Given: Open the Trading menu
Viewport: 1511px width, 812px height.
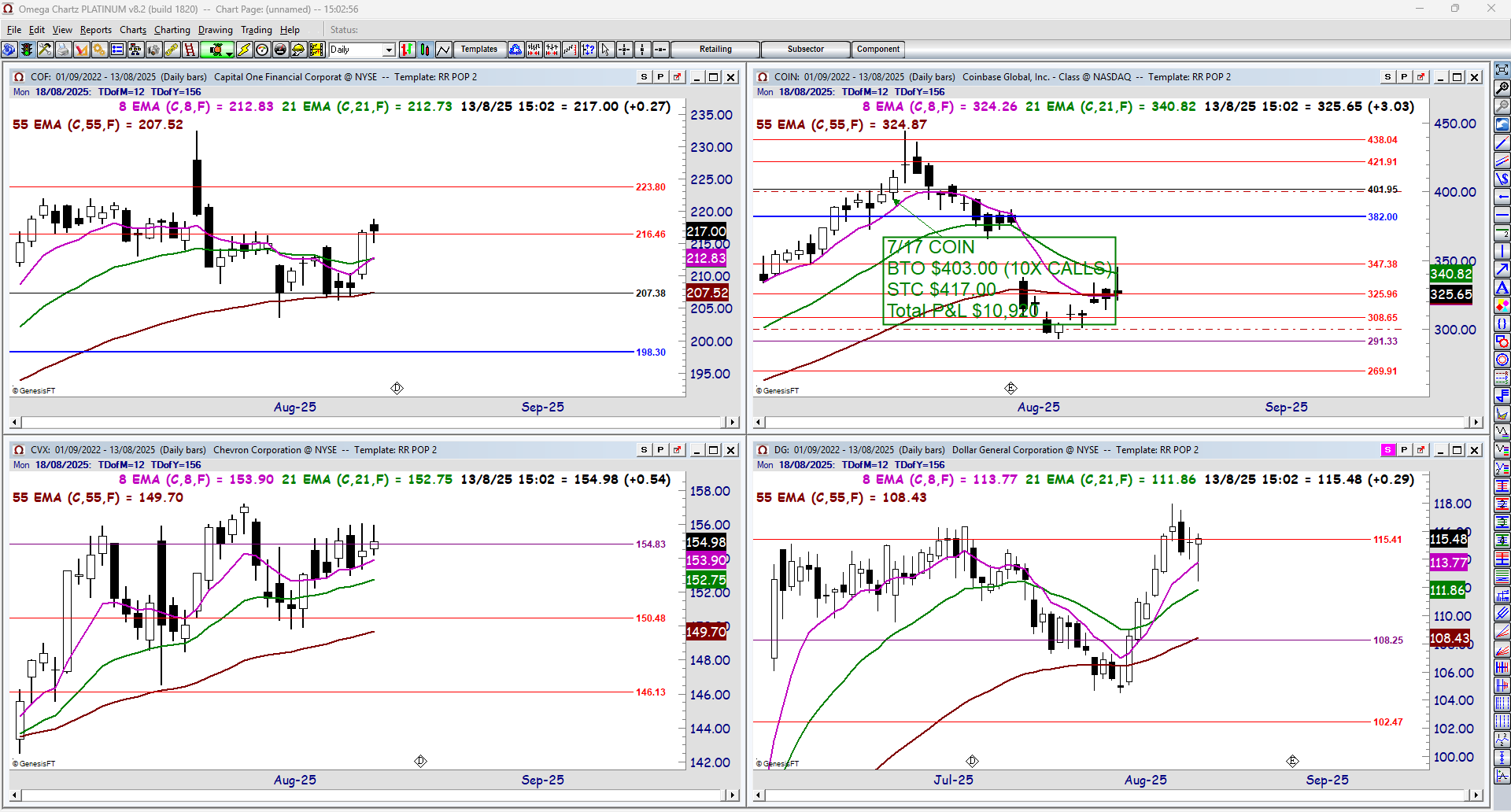Looking at the screenshot, I should coord(257,30).
